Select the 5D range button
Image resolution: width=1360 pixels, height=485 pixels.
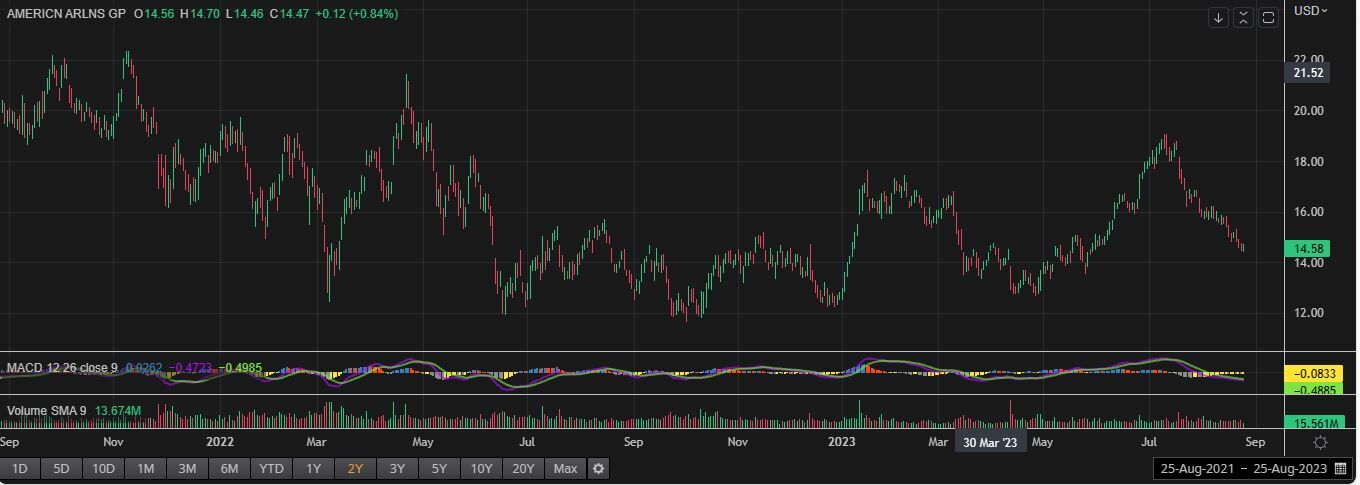point(61,468)
